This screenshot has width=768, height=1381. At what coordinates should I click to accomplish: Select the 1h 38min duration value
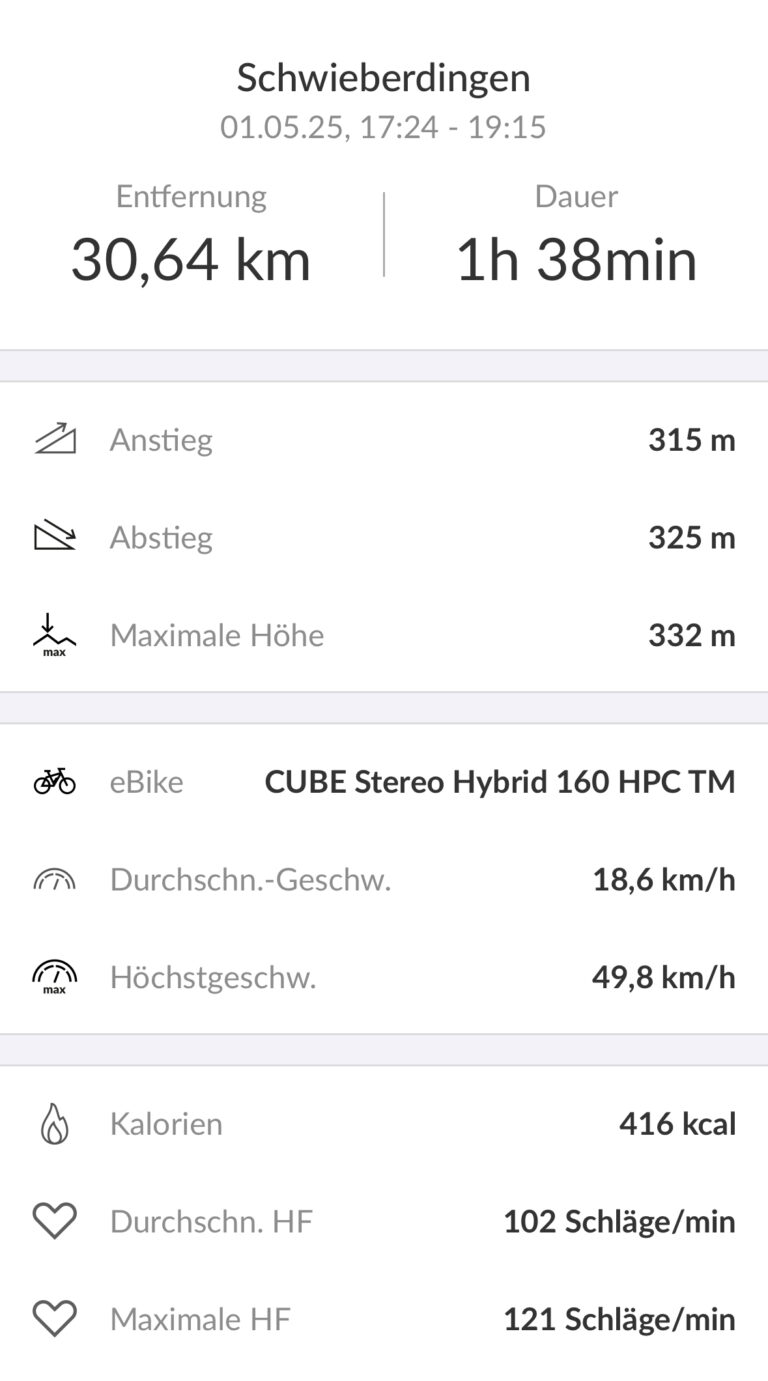576,260
